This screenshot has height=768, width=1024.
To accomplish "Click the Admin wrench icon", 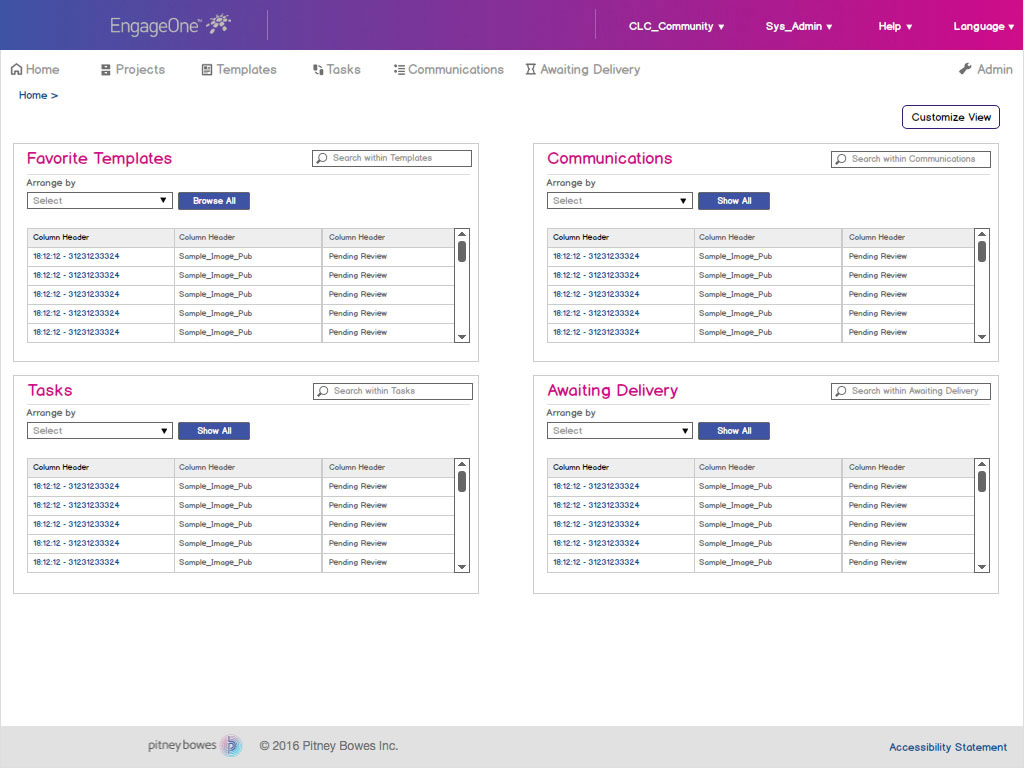I will pos(965,70).
